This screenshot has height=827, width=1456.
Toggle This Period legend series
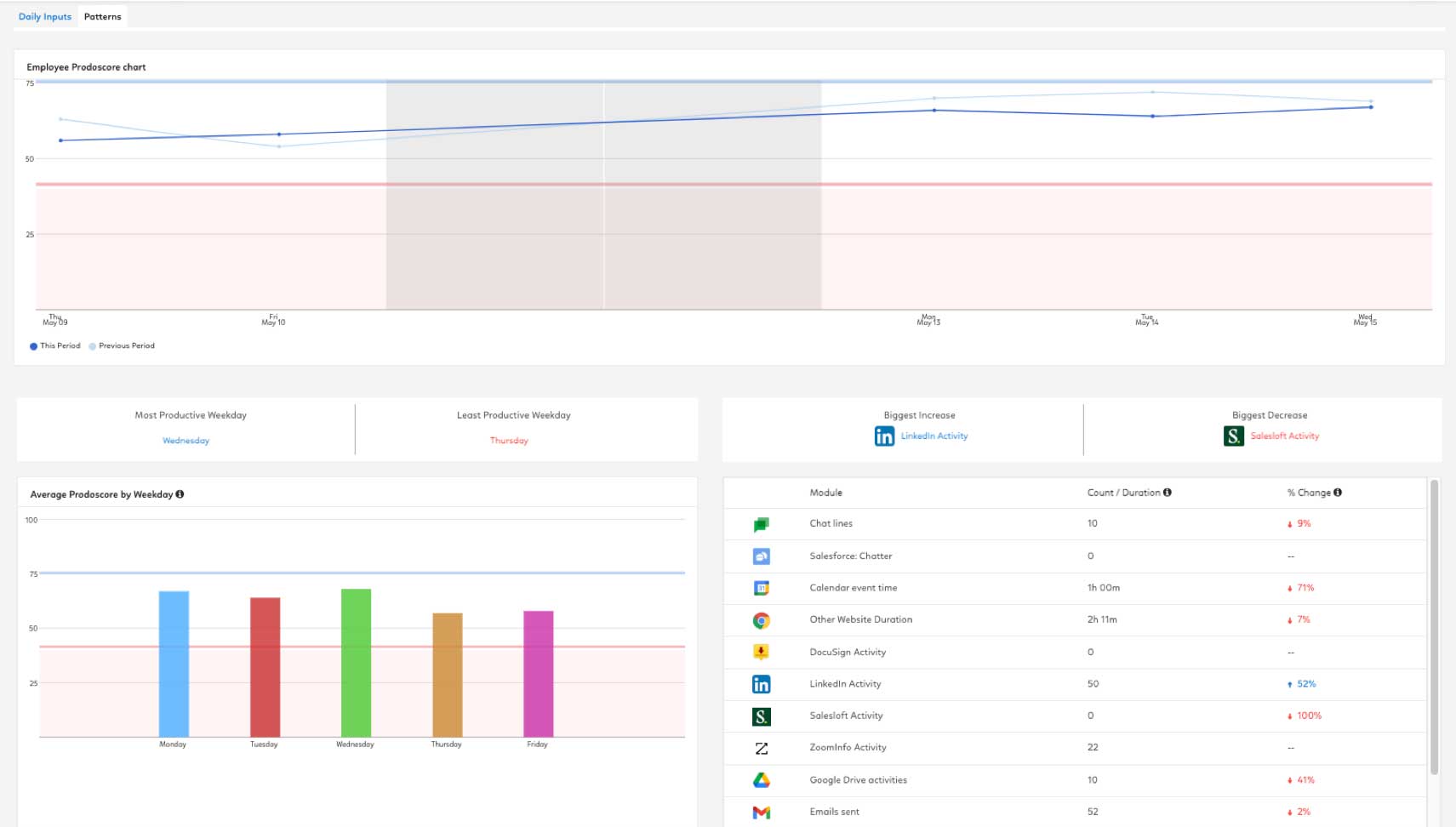[x=55, y=346]
